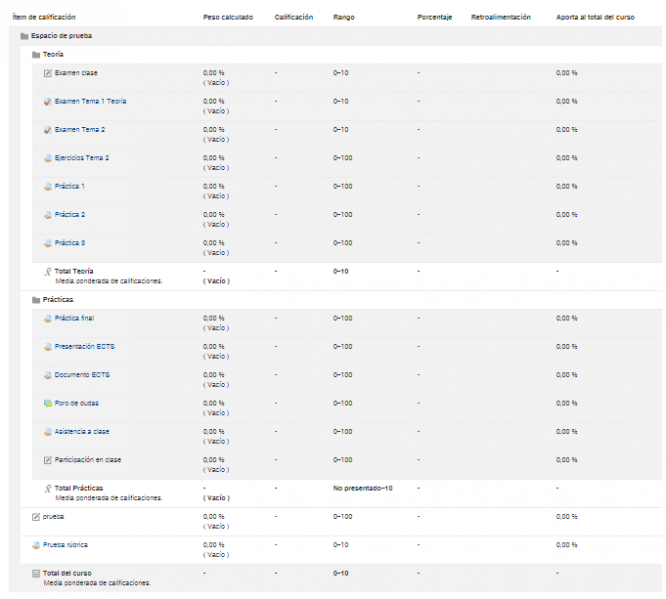Click the Total Prácticas label

79,488
